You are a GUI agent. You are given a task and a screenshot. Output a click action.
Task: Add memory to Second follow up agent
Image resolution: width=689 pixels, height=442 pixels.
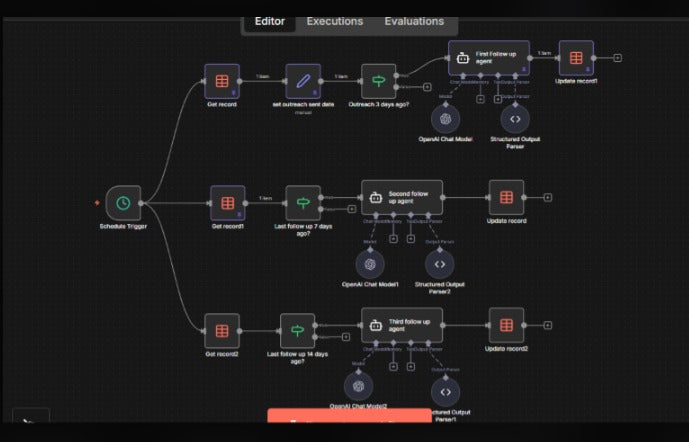coord(393,239)
